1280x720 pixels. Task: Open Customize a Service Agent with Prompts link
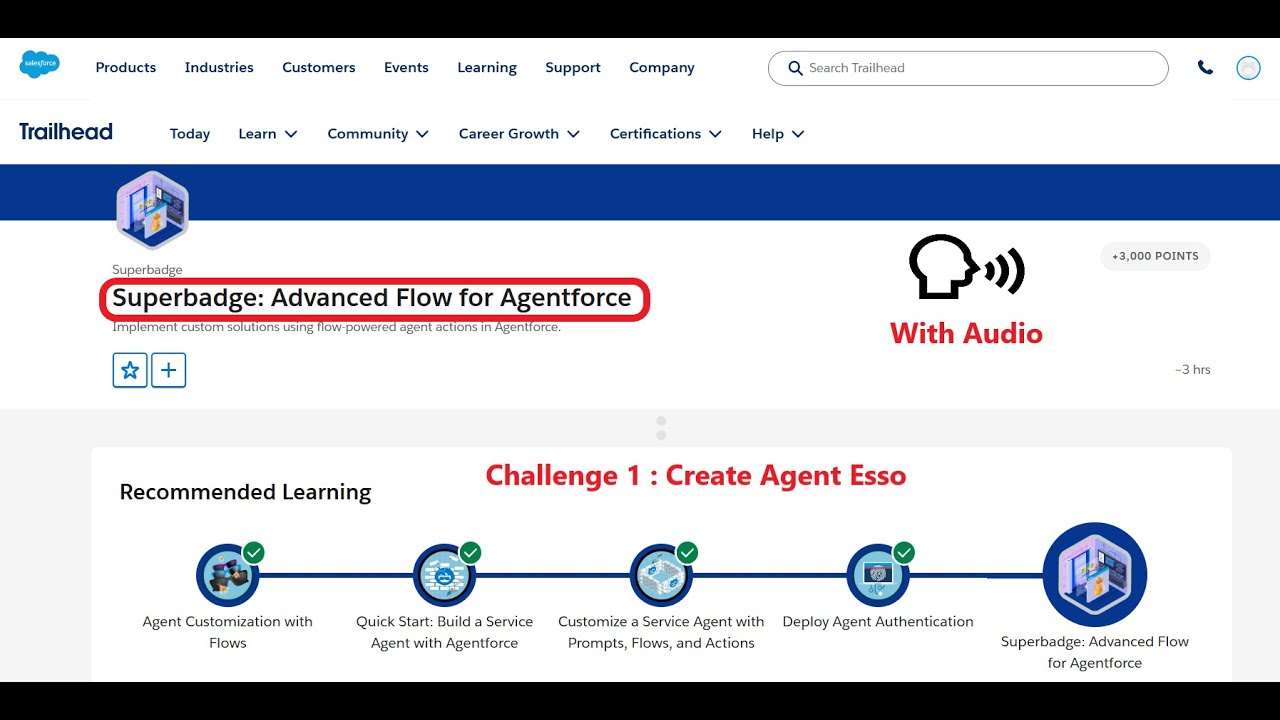(x=661, y=632)
